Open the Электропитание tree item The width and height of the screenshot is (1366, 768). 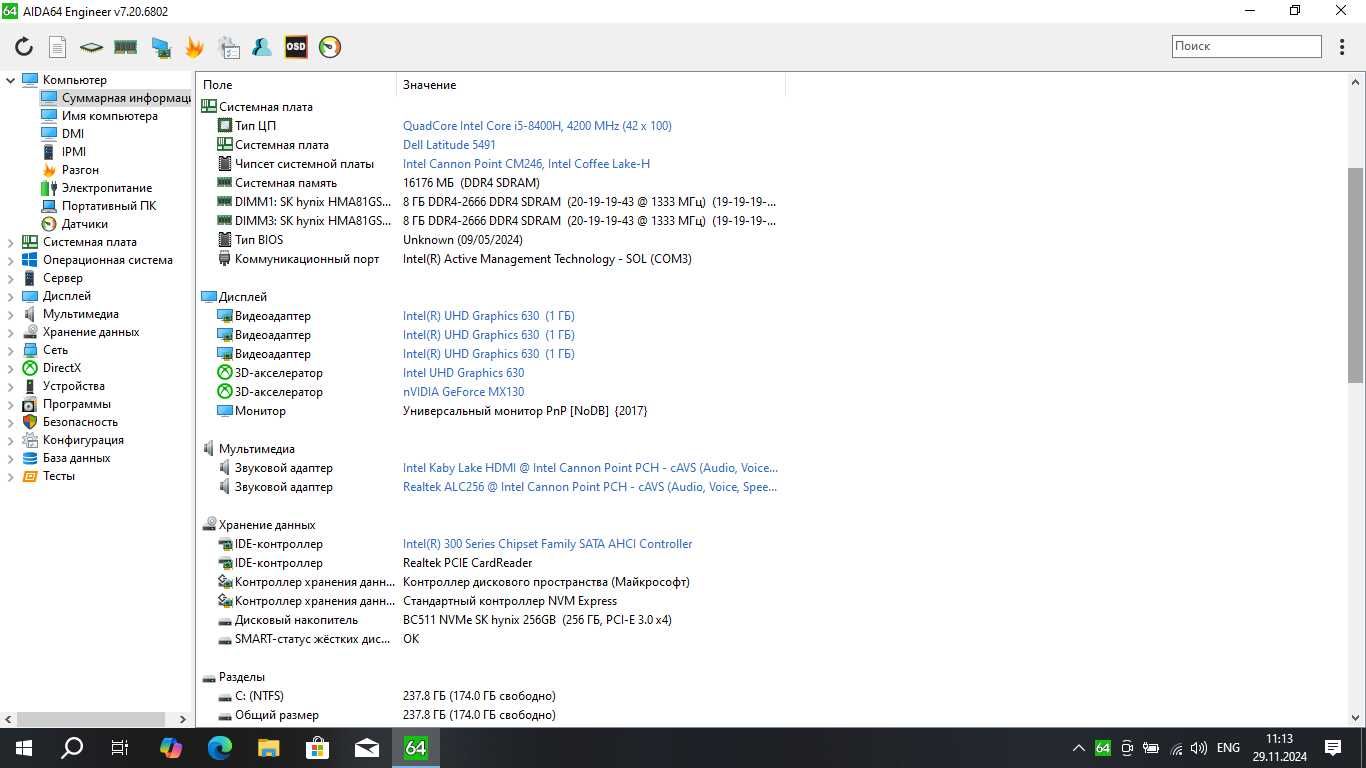point(96,188)
